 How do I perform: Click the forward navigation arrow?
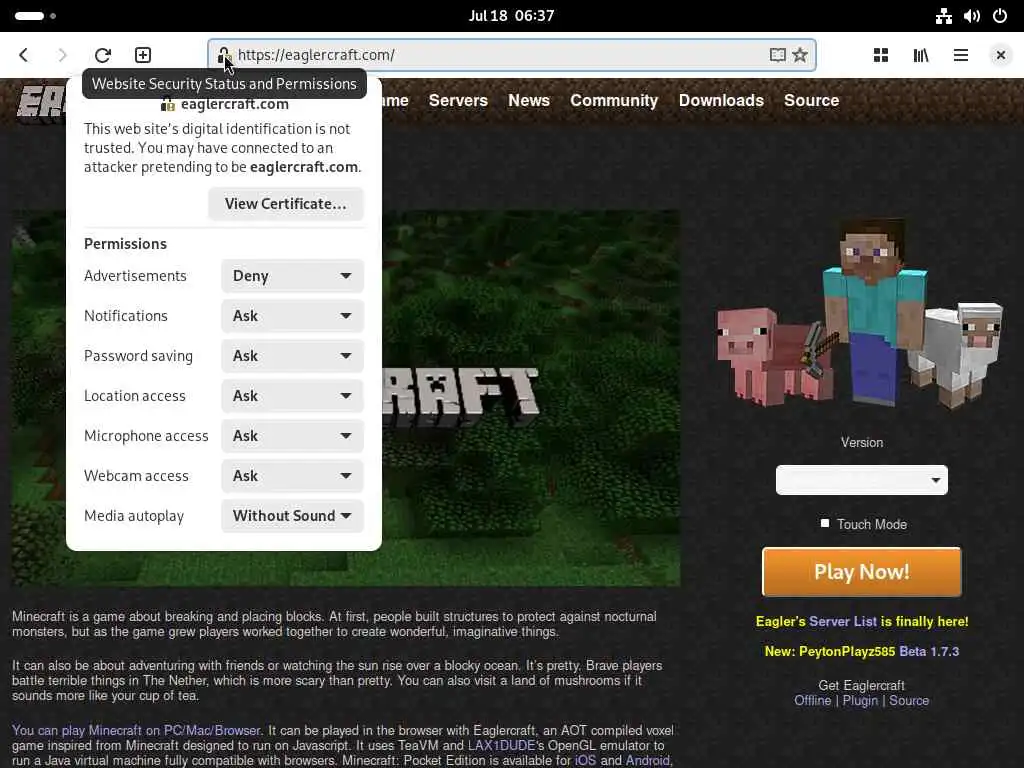[62, 55]
